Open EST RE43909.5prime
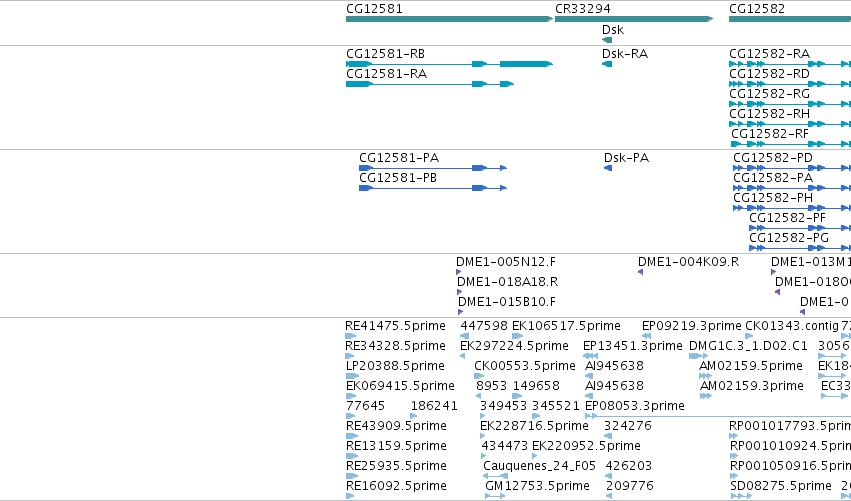Screen dimensions: 851x501 click(396, 426)
